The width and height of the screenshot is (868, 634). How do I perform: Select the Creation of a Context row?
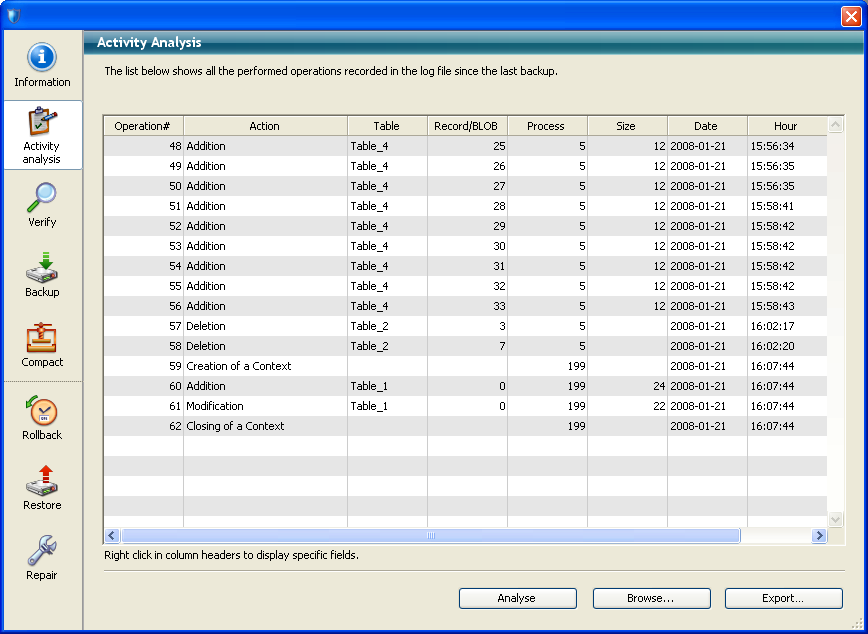[x=239, y=366]
